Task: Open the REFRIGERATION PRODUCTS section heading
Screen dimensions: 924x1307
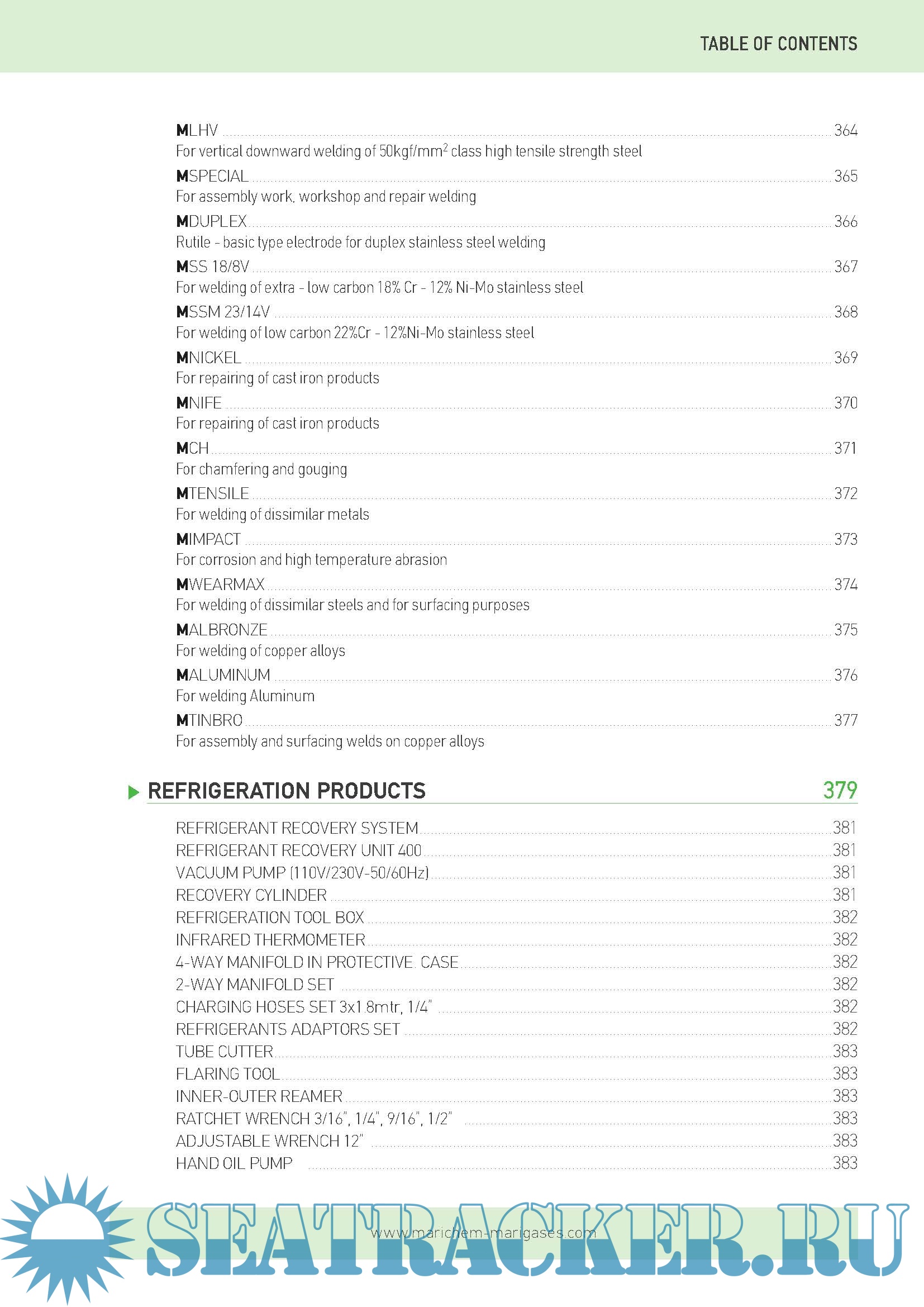Action: click(286, 791)
